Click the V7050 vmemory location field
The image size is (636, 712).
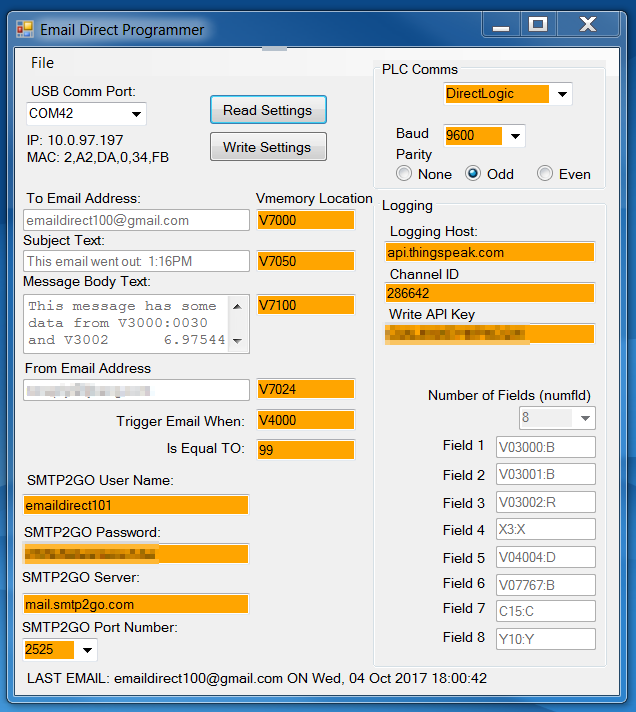[x=306, y=261]
